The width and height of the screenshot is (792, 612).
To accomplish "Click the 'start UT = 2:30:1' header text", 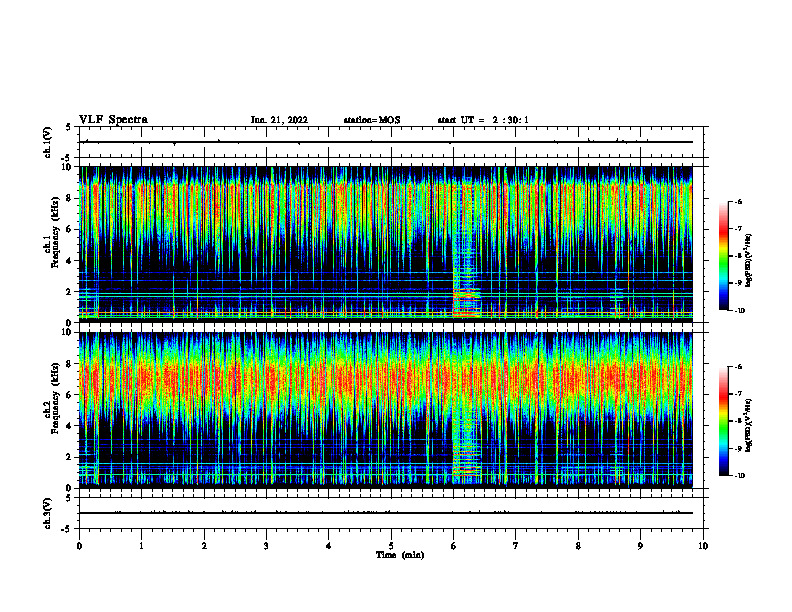I will click(483, 120).
